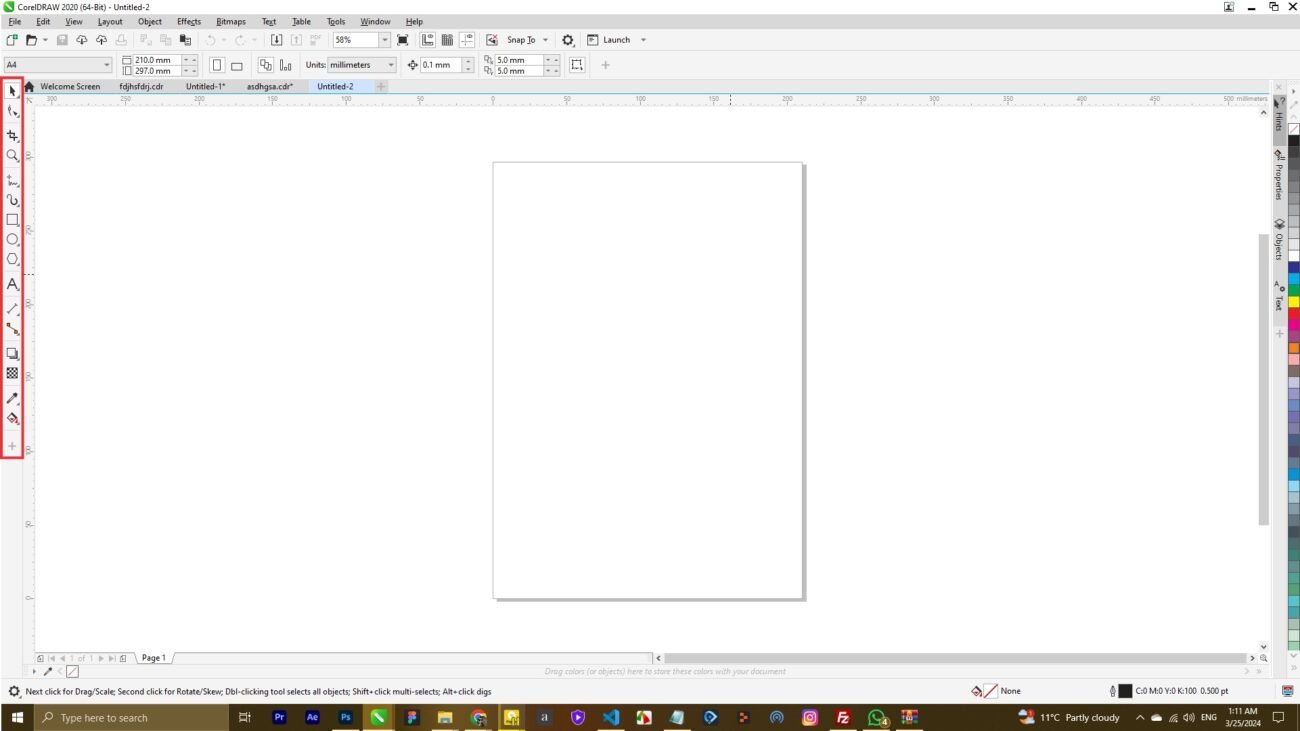Select the Connector tool

click(x=12, y=329)
